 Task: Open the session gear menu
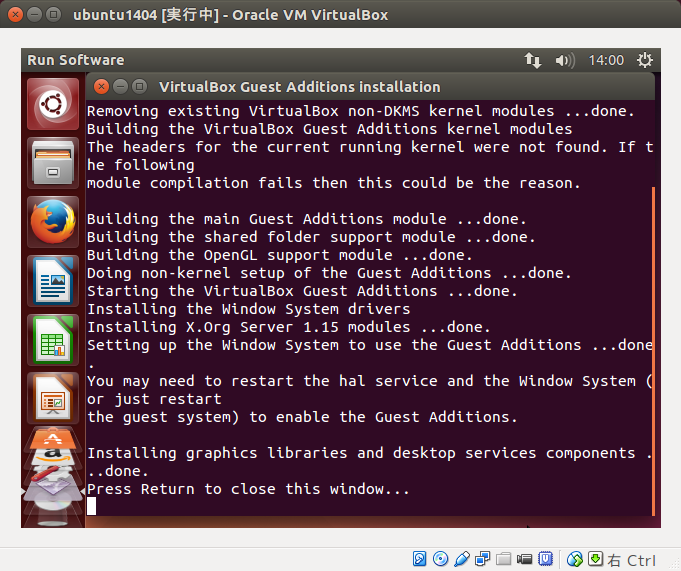click(645, 60)
